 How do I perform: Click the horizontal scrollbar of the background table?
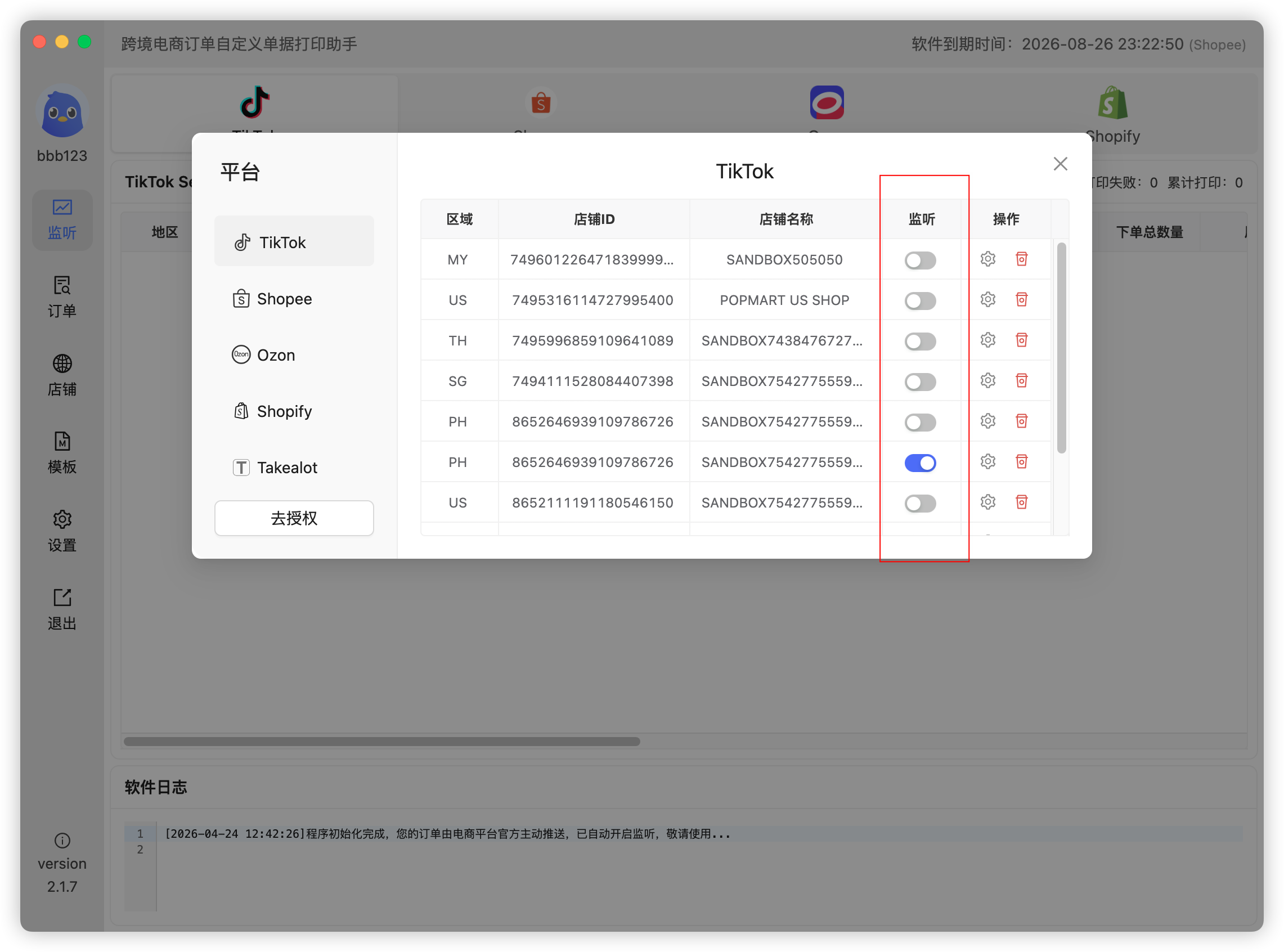[x=381, y=742]
